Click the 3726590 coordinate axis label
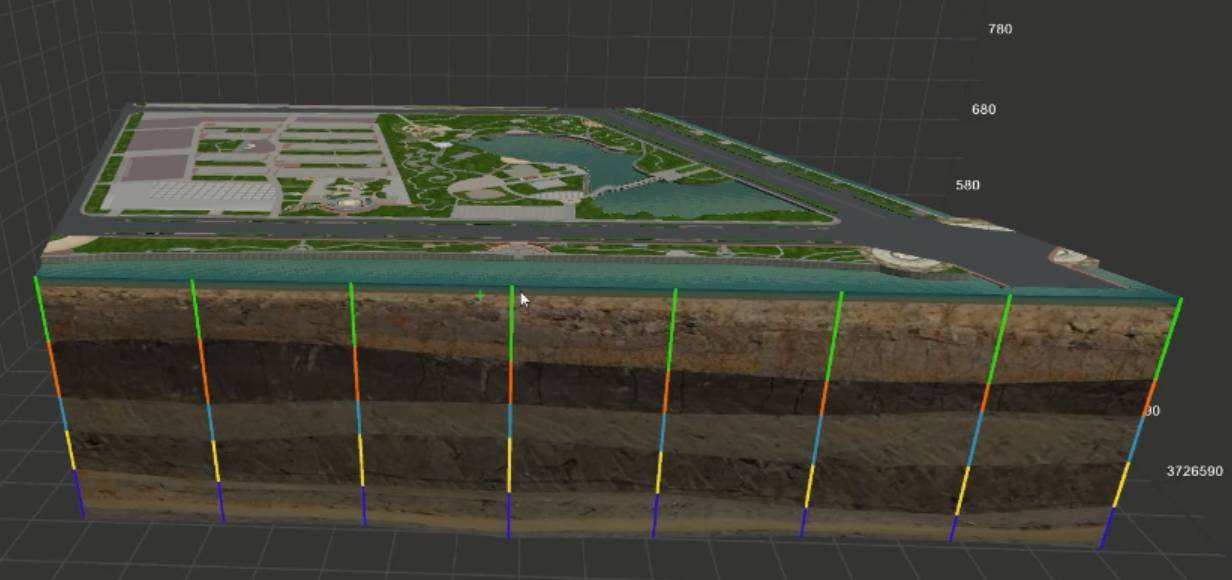This screenshot has height=580, width=1232. tap(1194, 471)
